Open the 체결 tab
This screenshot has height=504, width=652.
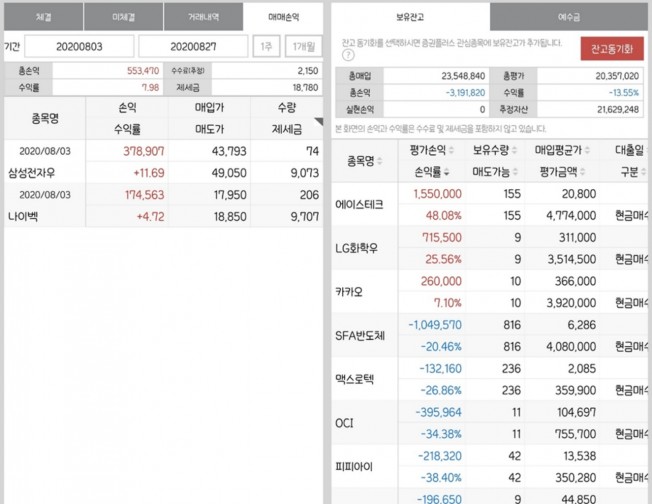click(x=43, y=17)
